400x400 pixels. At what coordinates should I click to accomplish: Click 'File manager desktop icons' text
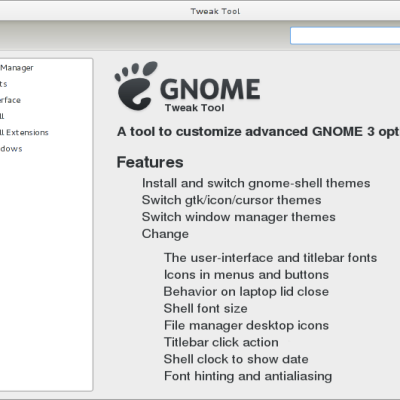tap(246, 325)
